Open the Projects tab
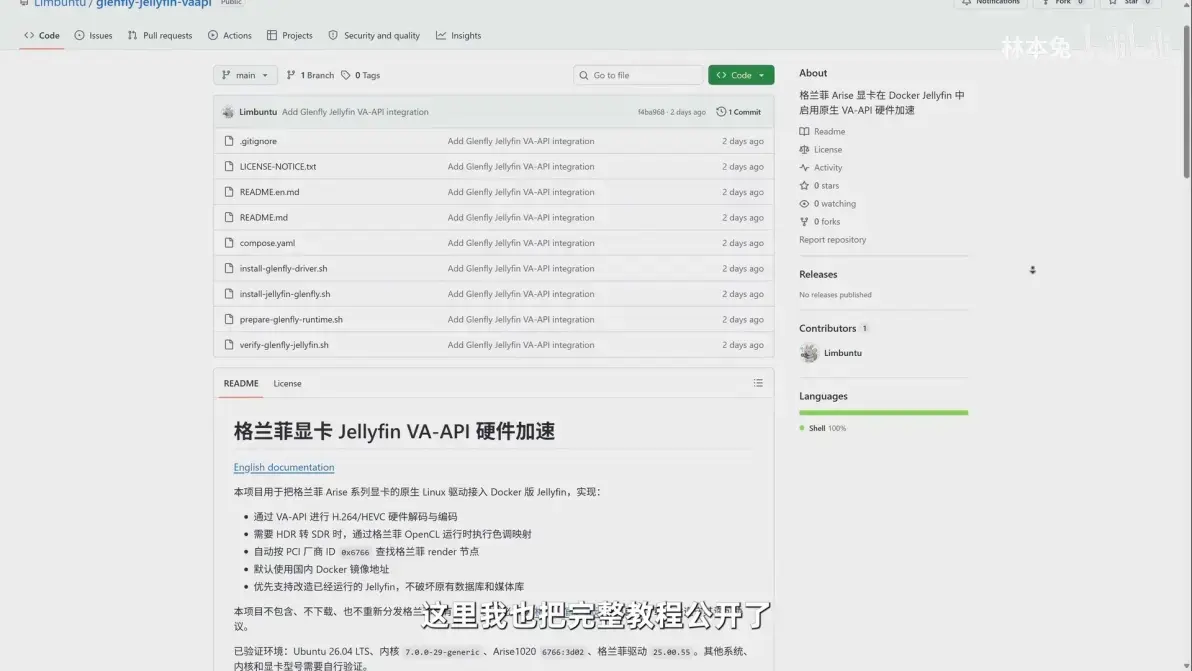 coord(290,36)
